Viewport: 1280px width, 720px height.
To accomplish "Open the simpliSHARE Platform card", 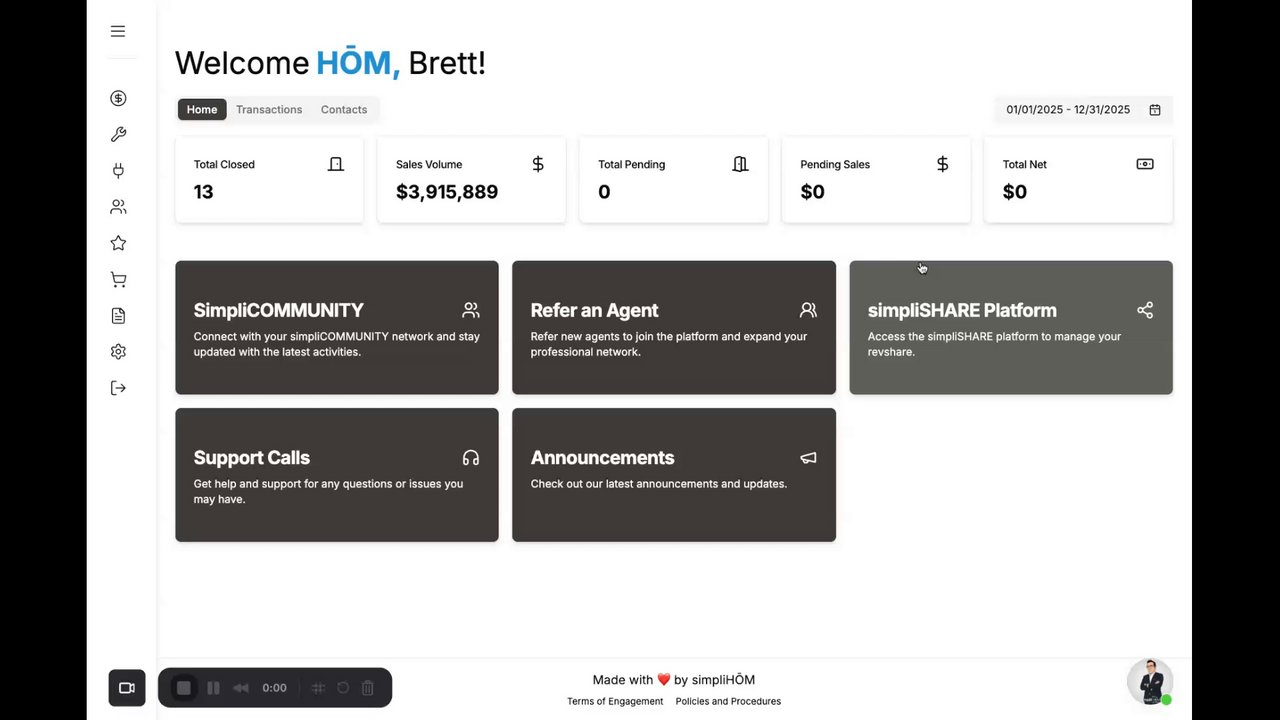I will tap(1010, 327).
